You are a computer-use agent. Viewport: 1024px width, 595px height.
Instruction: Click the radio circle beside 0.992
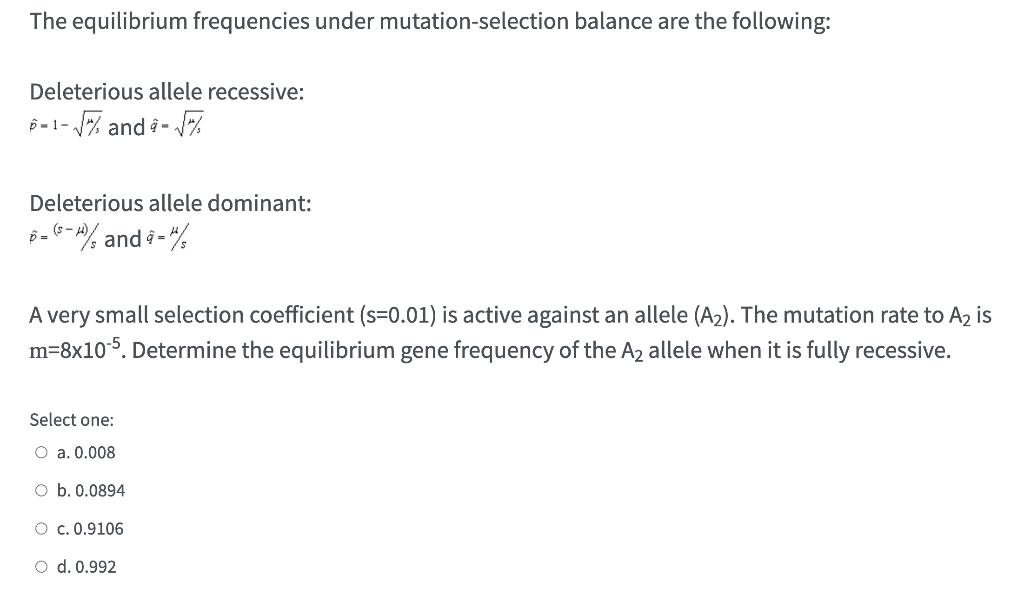(x=41, y=566)
